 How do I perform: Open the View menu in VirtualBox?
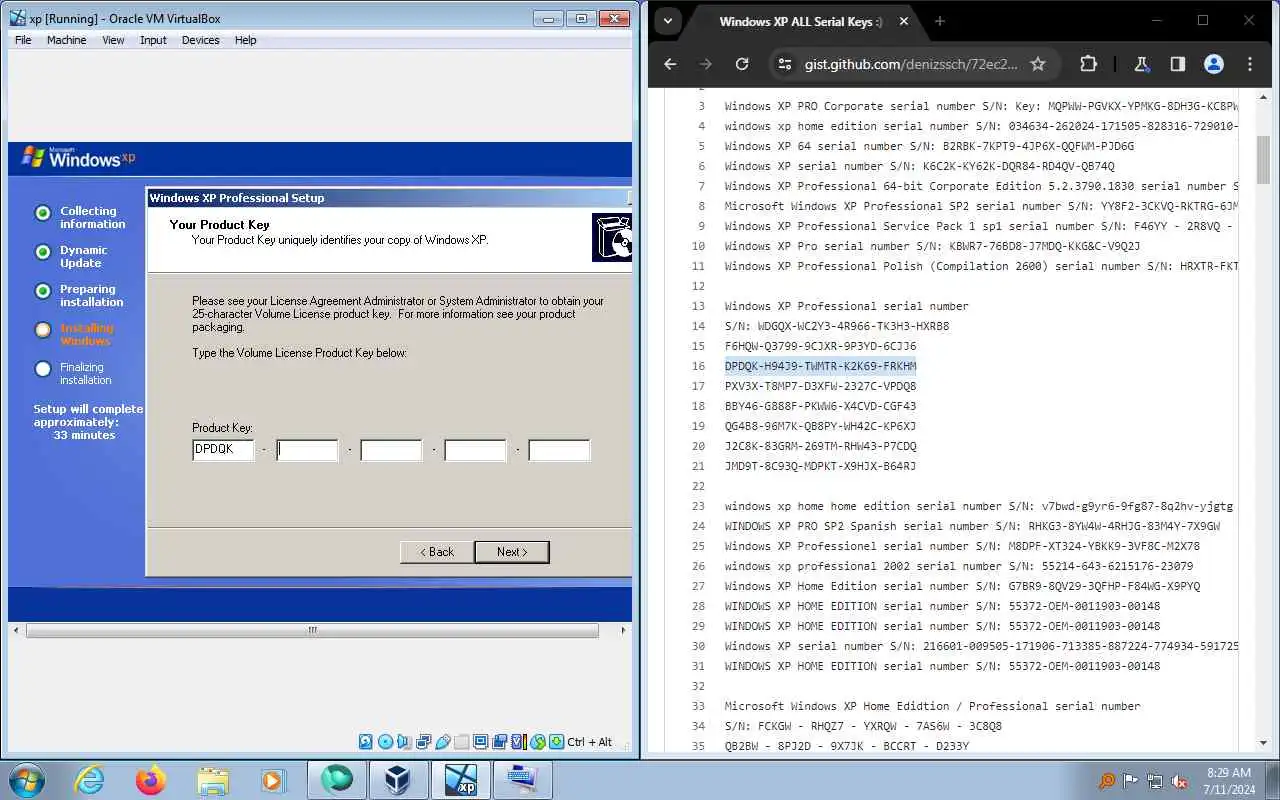point(113,40)
